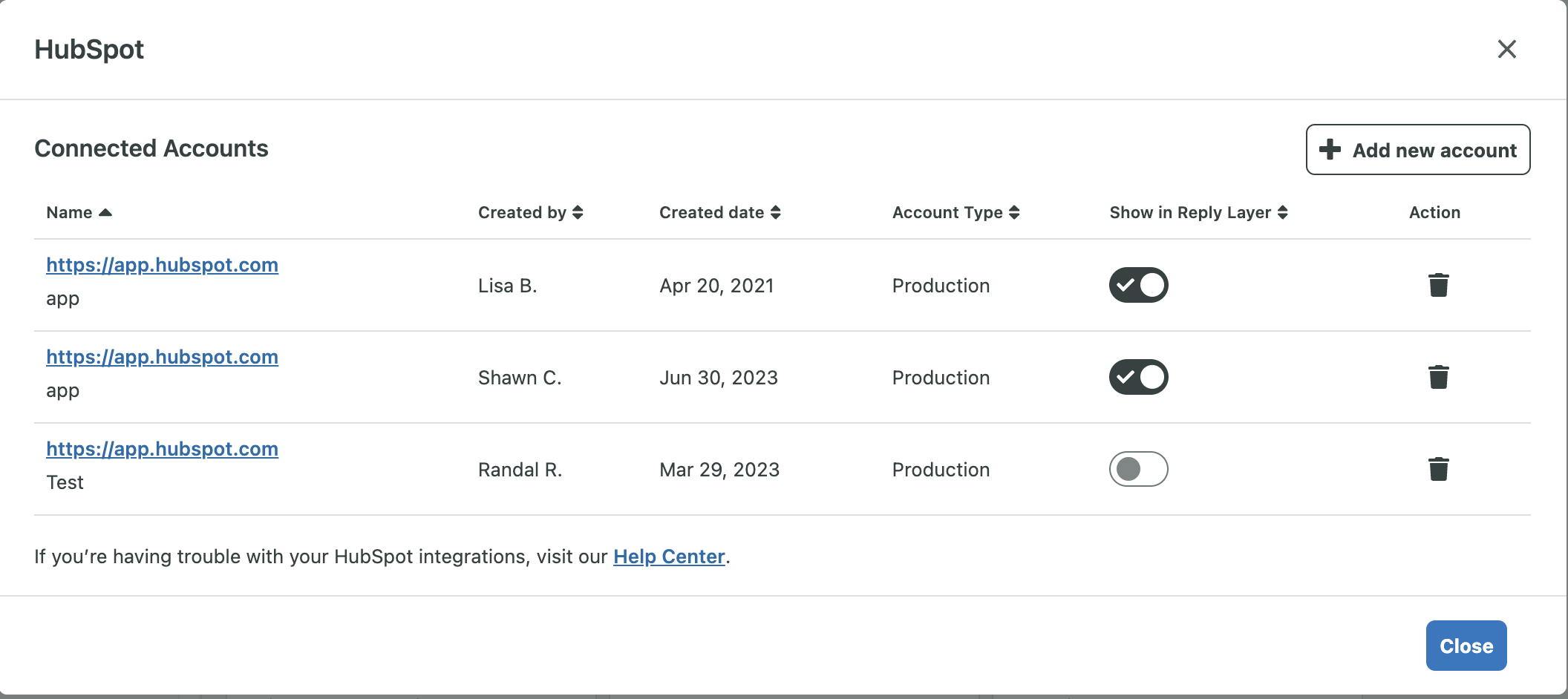Viewport: 1568px width, 699px height.
Task: Click the blue Close button
Action: point(1466,646)
